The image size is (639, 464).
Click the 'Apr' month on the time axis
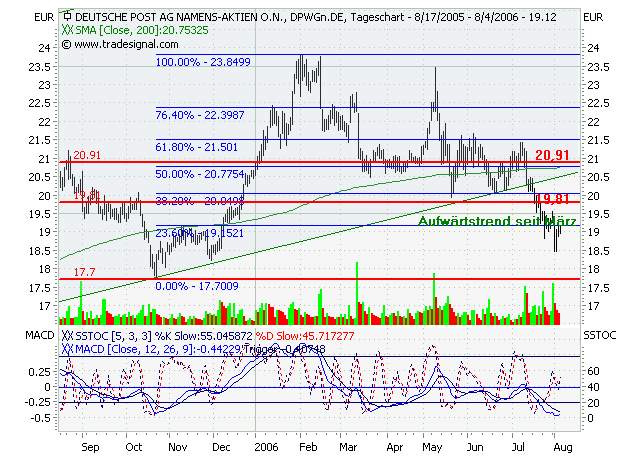[394, 447]
